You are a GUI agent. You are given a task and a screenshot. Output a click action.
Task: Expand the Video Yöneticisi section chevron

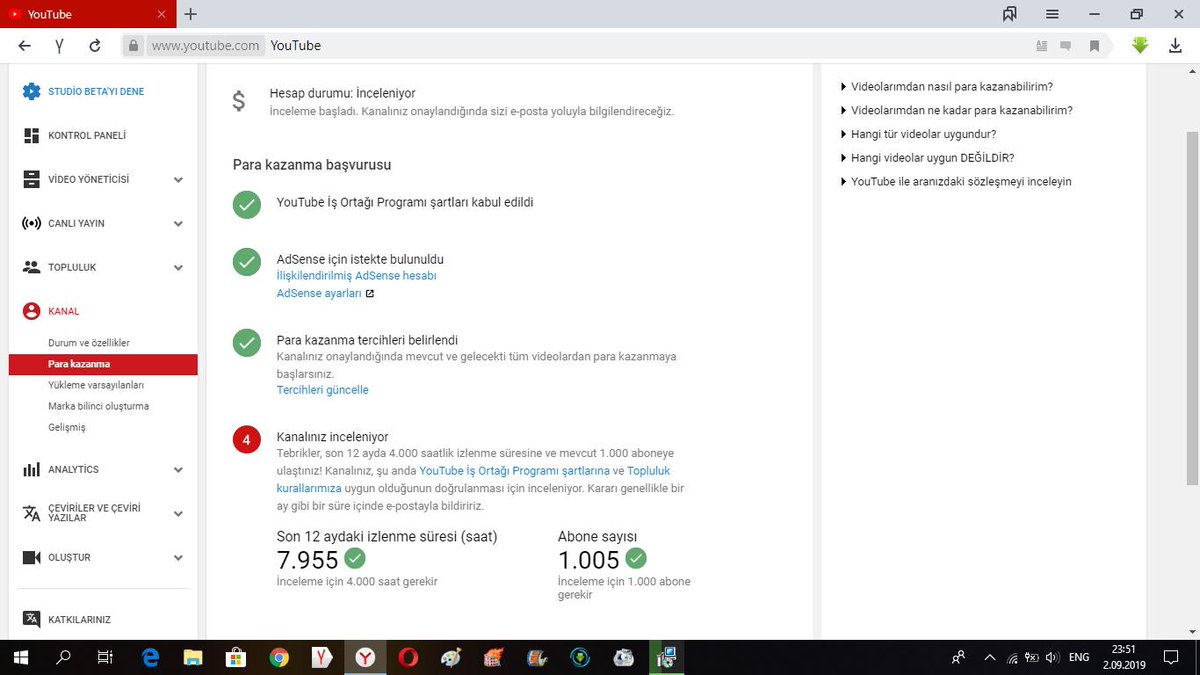[178, 180]
